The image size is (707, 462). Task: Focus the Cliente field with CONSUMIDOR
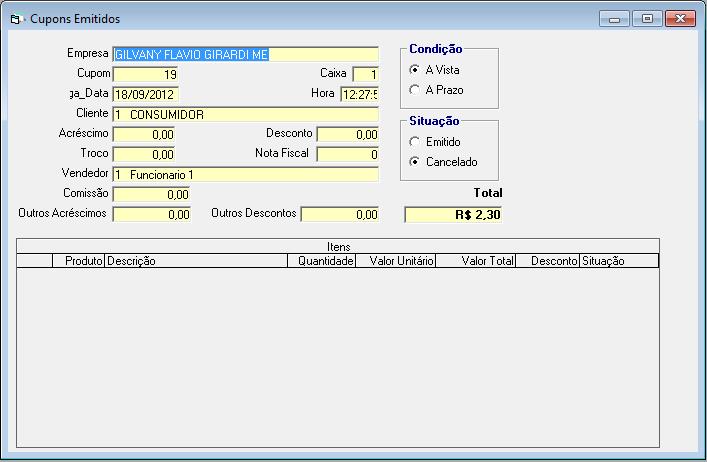(246, 114)
